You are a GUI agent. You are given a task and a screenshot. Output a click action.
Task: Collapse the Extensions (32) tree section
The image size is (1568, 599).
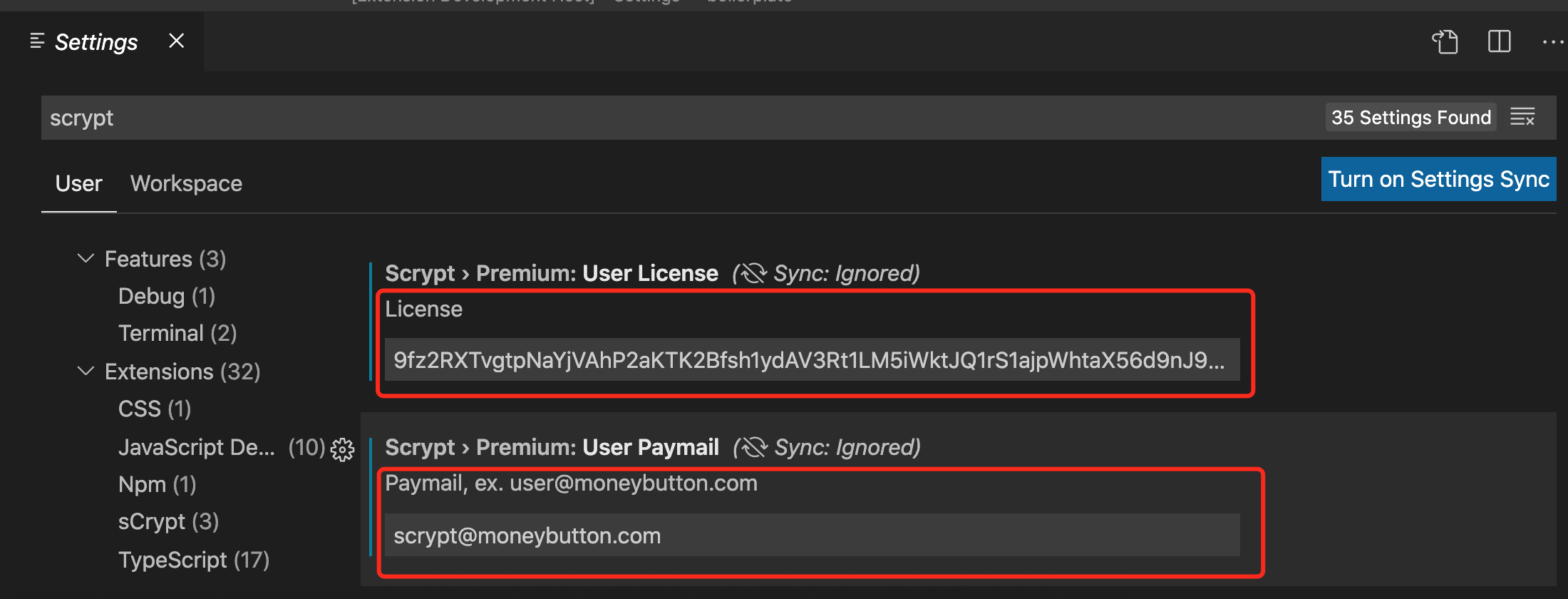point(86,371)
